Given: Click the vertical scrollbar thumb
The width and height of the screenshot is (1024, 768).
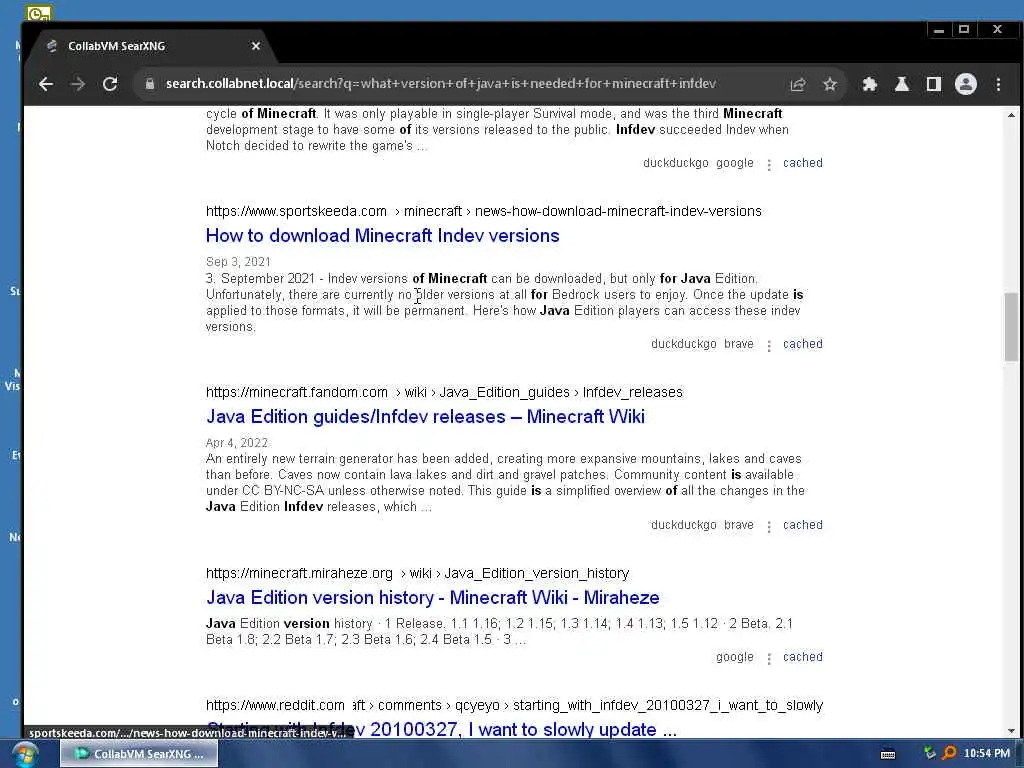Looking at the screenshot, I should (x=1011, y=327).
